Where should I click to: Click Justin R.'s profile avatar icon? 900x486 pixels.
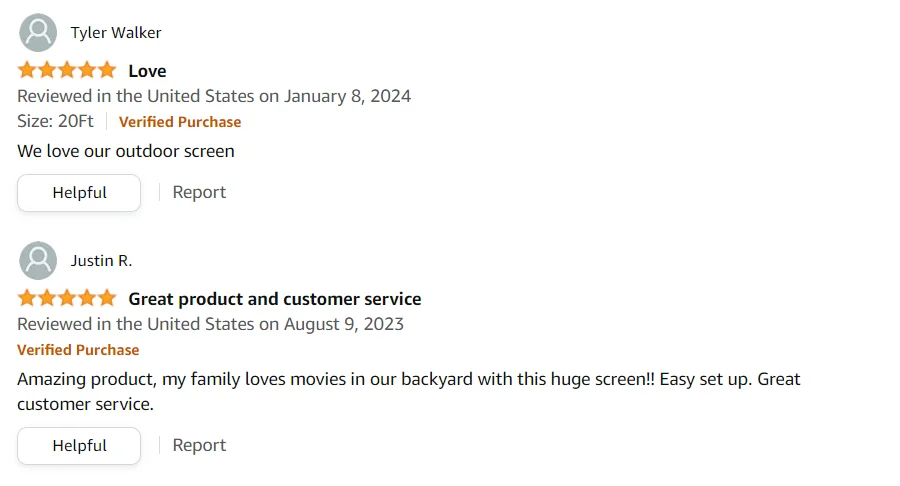pyautogui.click(x=38, y=261)
